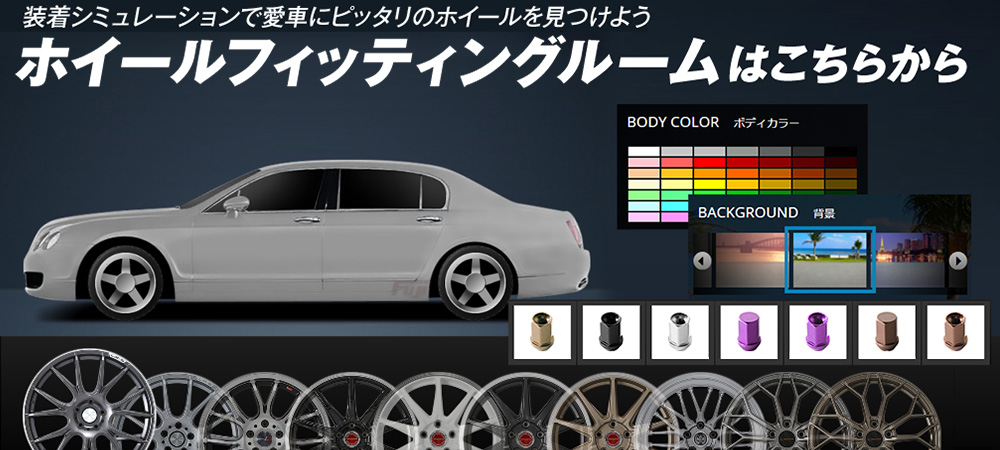
Task: Click the car's front wheel
Action: point(124,282)
